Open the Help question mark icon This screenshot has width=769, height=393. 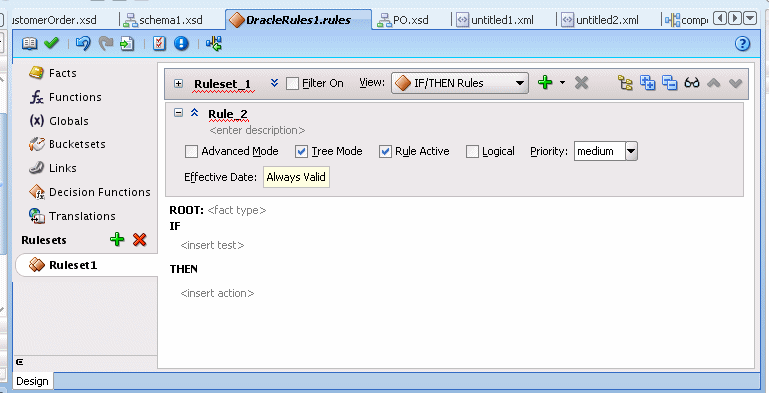point(743,44)
